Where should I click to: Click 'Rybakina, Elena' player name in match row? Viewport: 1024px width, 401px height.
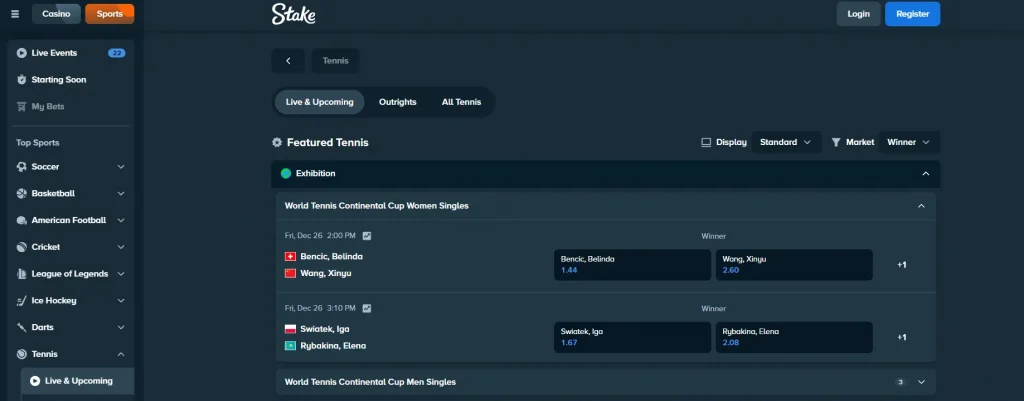(x=333, y=346)
